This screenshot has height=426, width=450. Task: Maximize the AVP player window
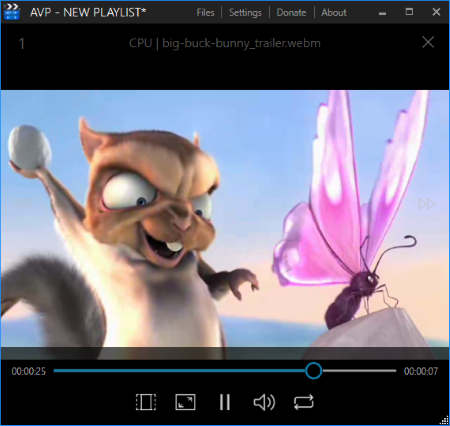click(x=409, y=12)
